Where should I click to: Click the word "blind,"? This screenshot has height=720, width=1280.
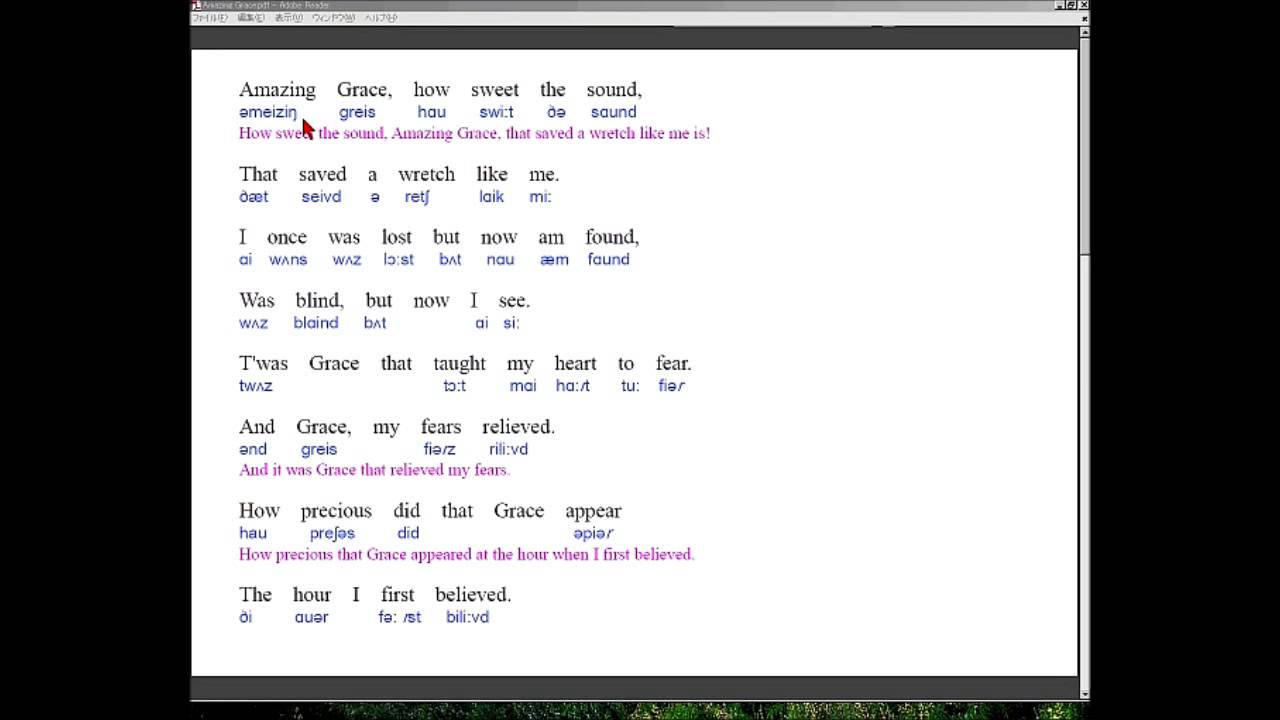click(x=319, y=300)
